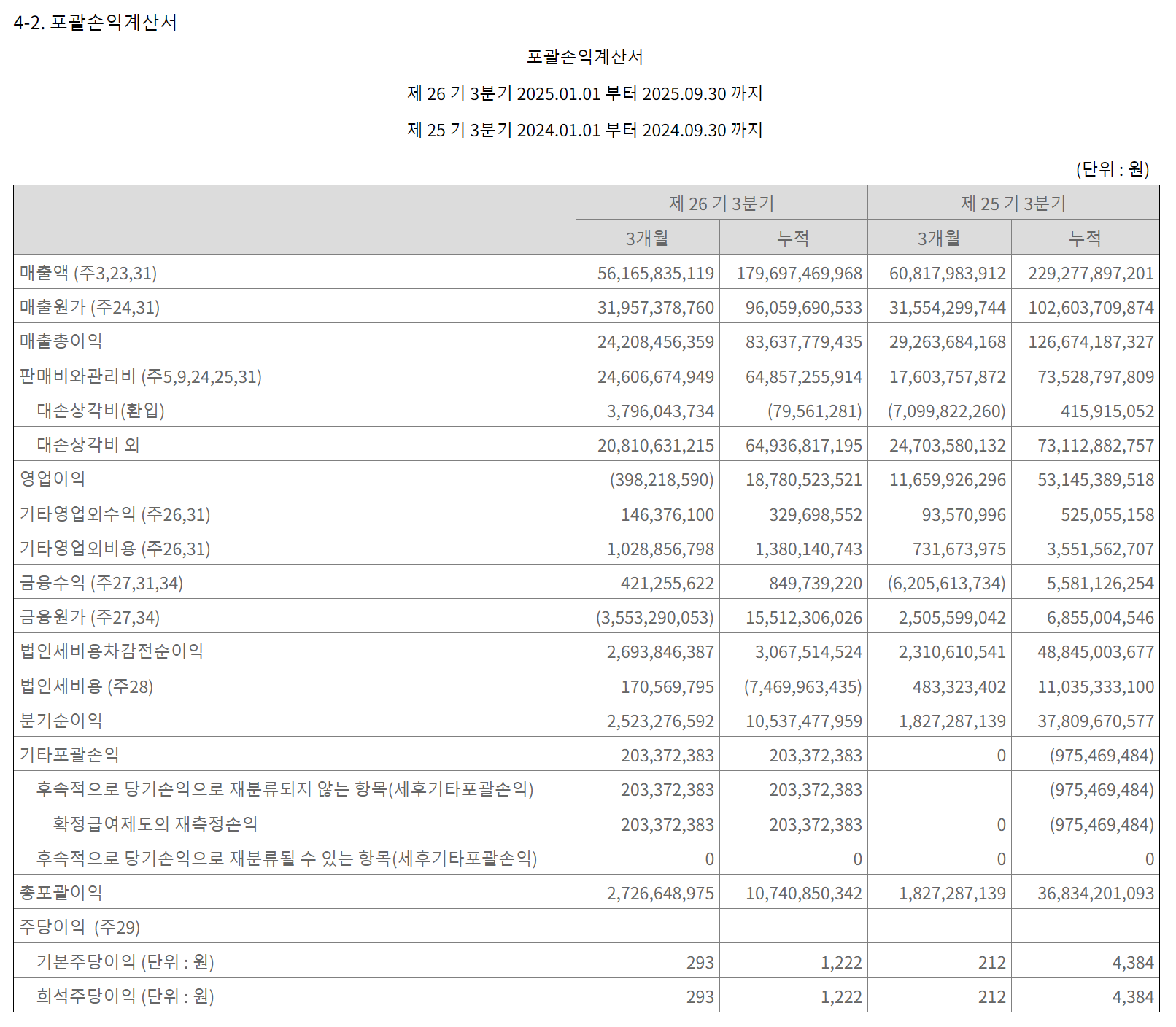This screenshot has height=1027, width=1176.
Task: Click the '영업이익' row label
Action: [53, 478]
